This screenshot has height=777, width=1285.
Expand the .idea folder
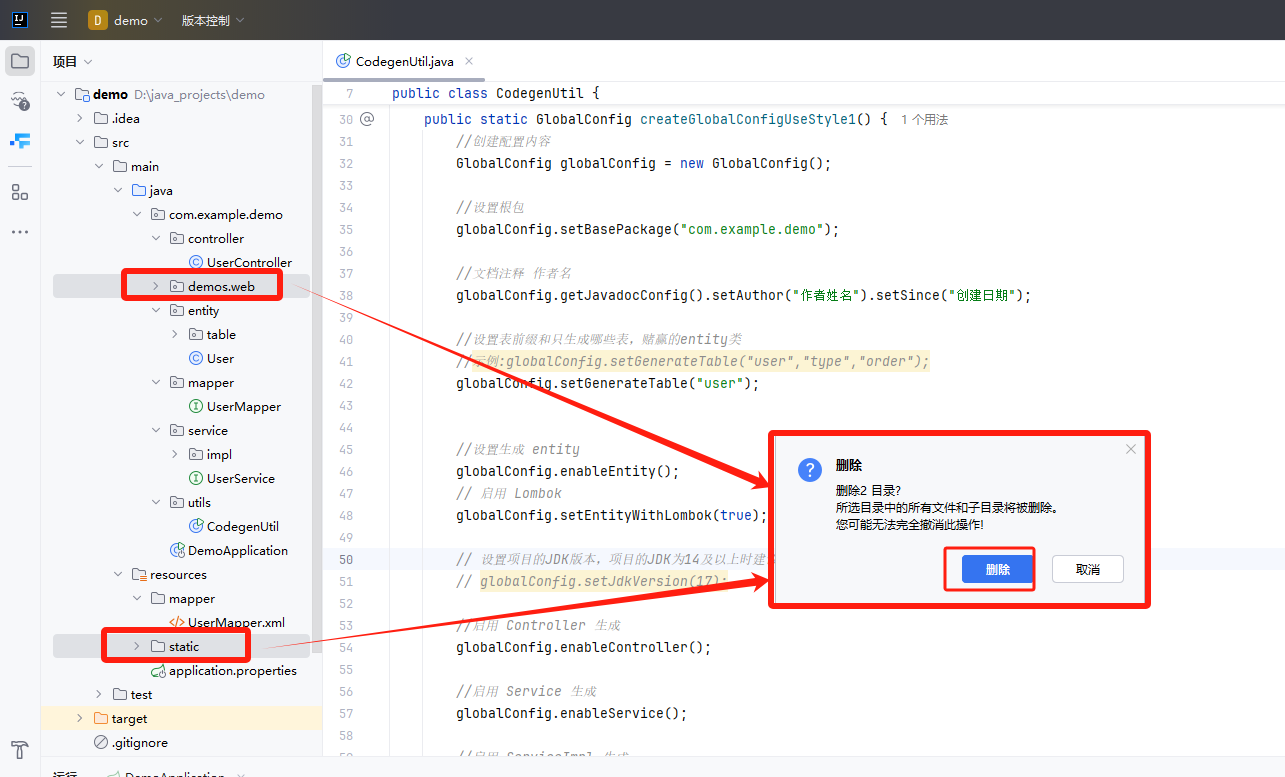coord(80,118)
